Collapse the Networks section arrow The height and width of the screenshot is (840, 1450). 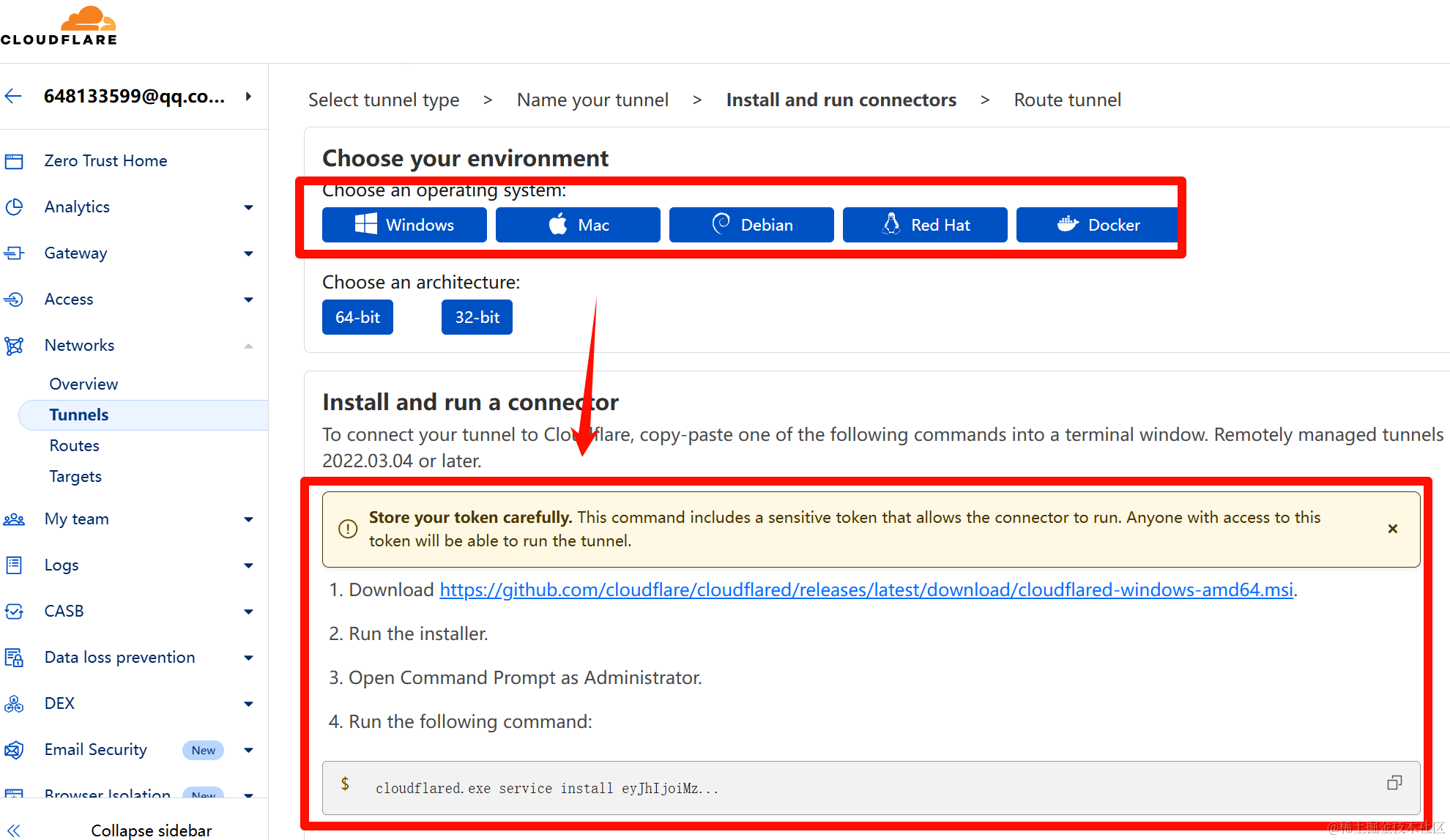coord(248,346)
